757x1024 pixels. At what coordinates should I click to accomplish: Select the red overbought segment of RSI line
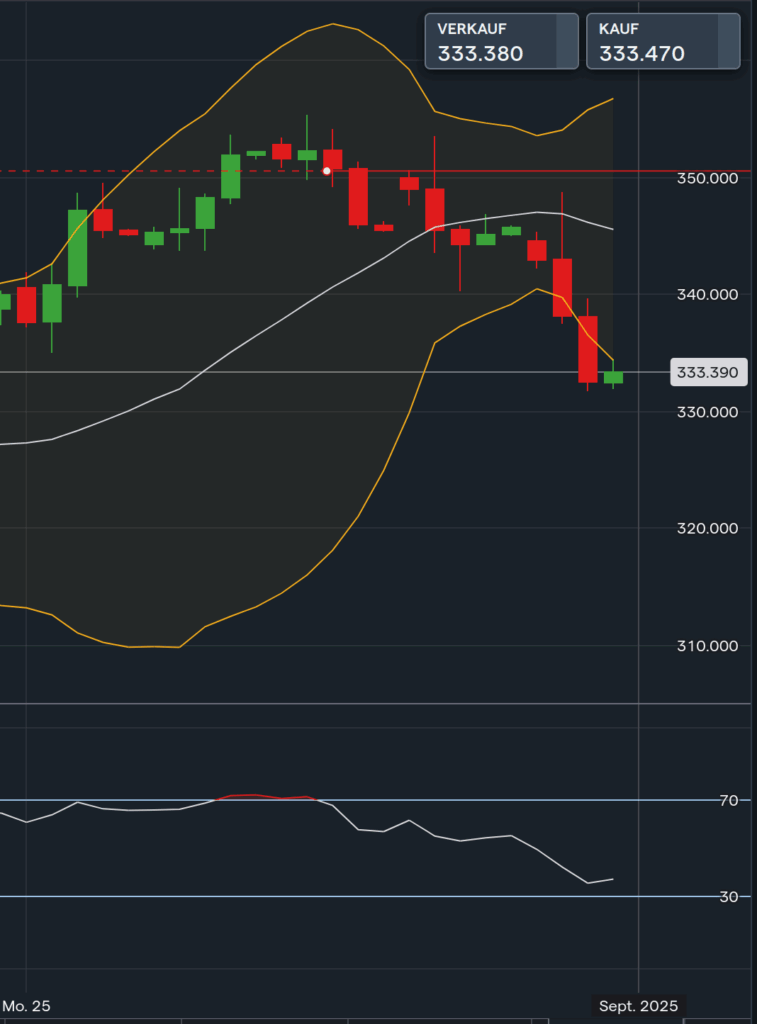pos(255,795)
